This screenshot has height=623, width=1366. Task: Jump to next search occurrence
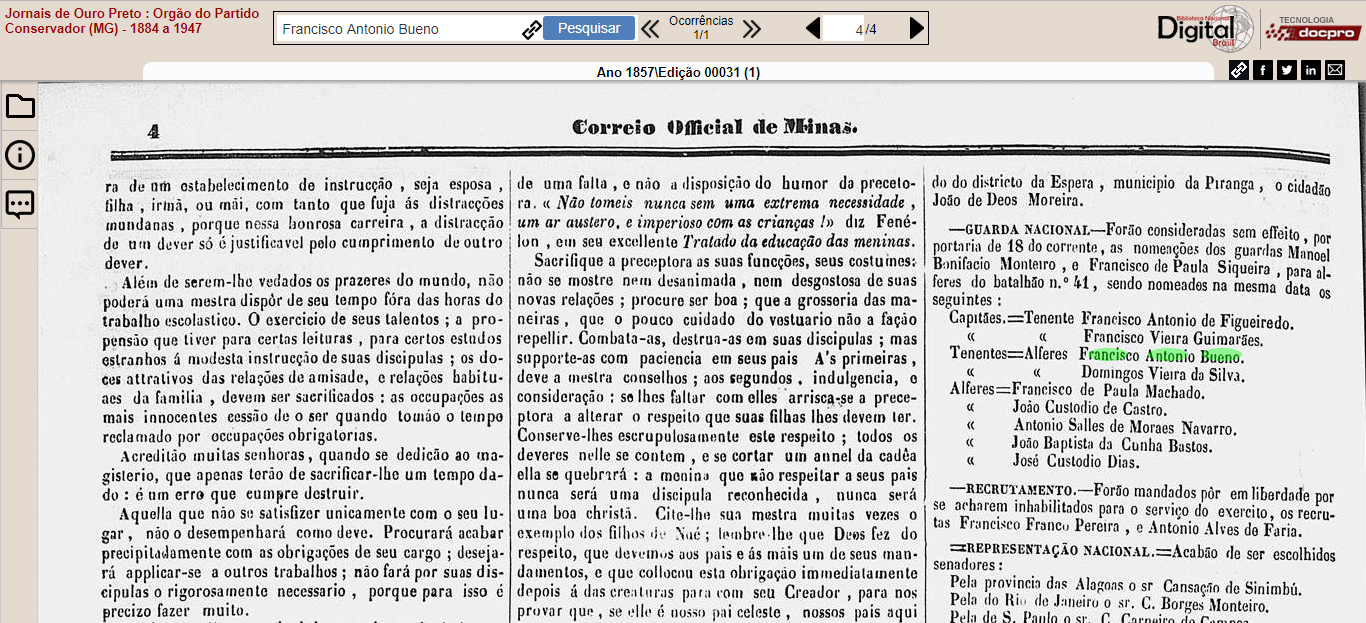pos(752,29)
